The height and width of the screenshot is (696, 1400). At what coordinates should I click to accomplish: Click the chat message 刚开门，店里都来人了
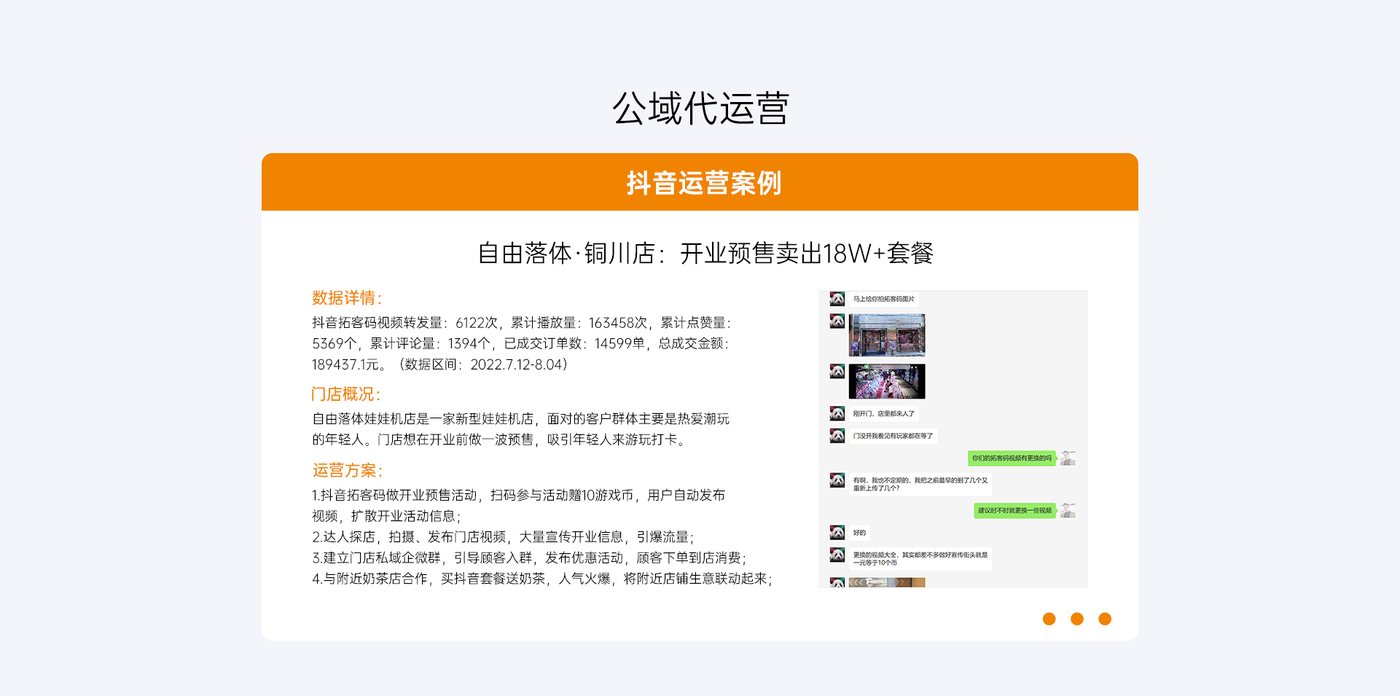click(884, 413)
